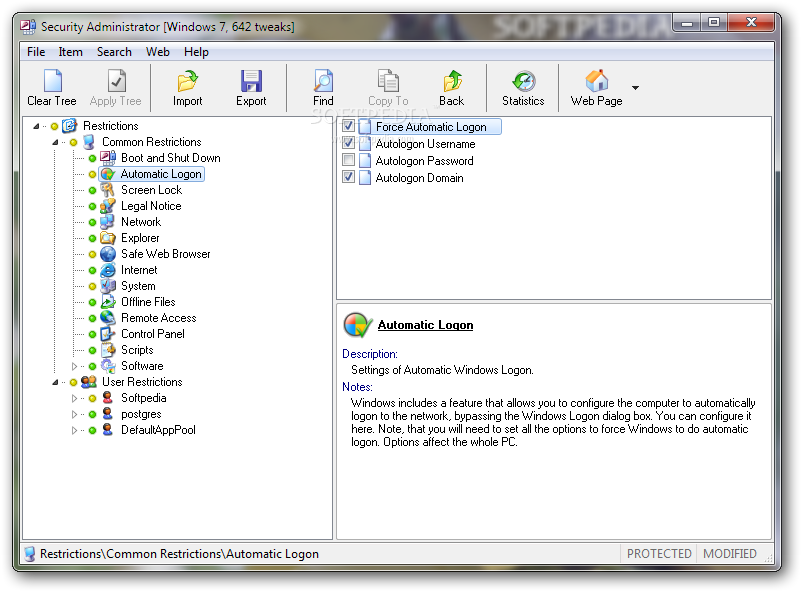The width and height of the screenshot is (802, 592).
Task: Open the Help menu
Action: click(196, 52)
